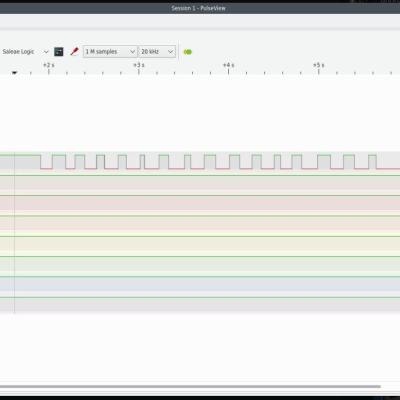This screenshot has width=400, height=400.
Task: Click the horizontal scrollbar at bottom
Action: (x=190, y=387)
